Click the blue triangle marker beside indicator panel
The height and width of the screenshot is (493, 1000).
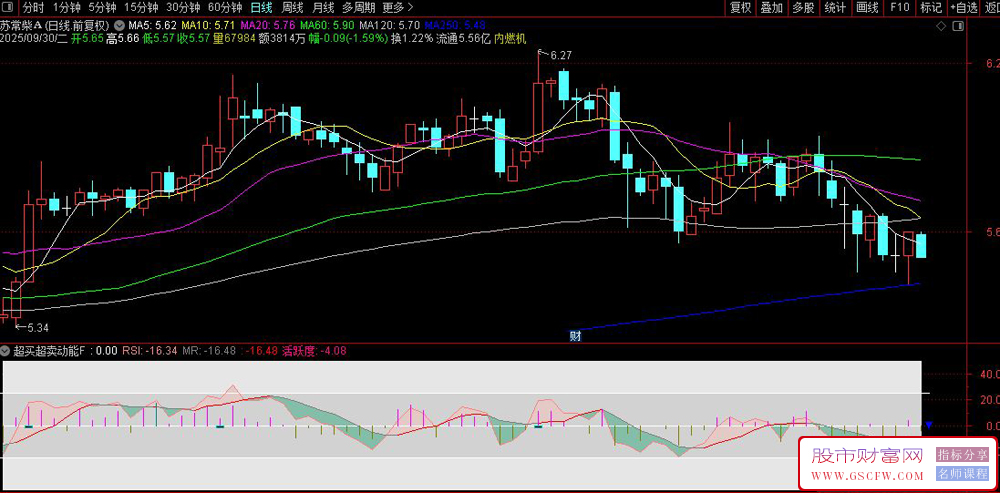[929, 425]
